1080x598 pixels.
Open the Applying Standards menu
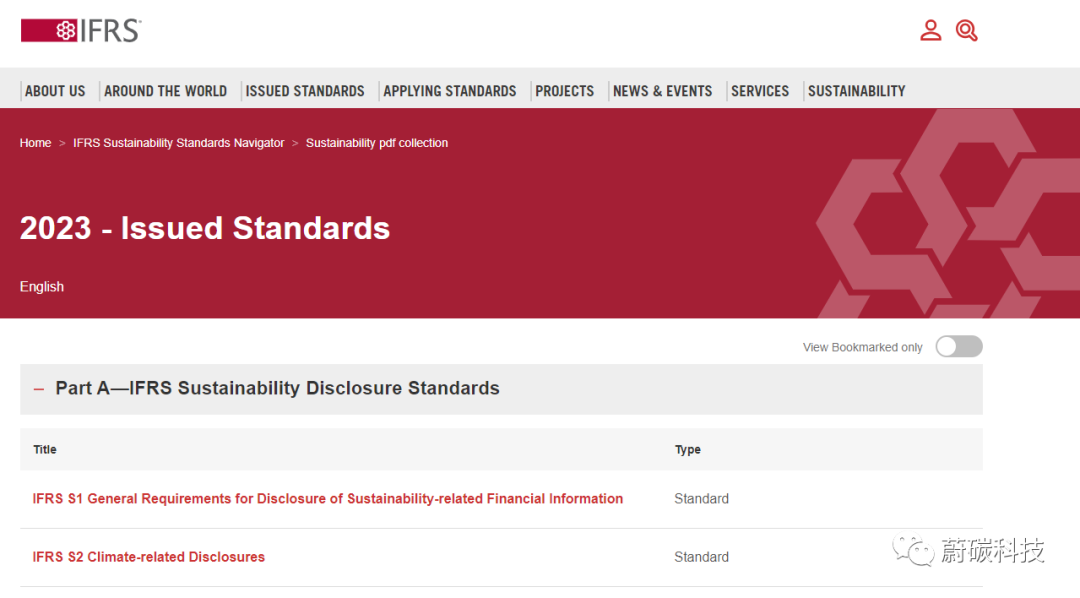(x=450, y=91)
